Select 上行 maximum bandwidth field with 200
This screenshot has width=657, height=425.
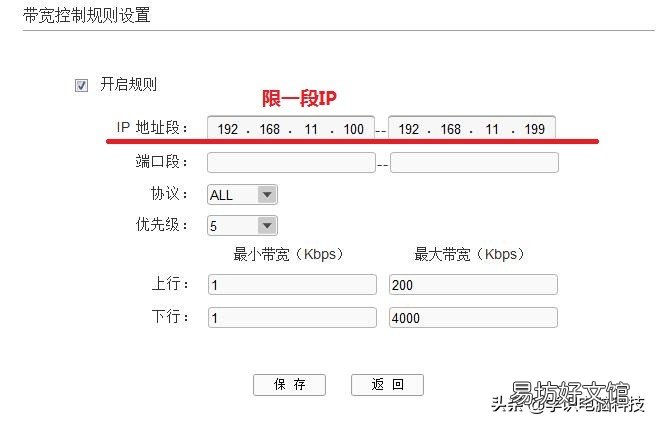(x=473, y=285)
